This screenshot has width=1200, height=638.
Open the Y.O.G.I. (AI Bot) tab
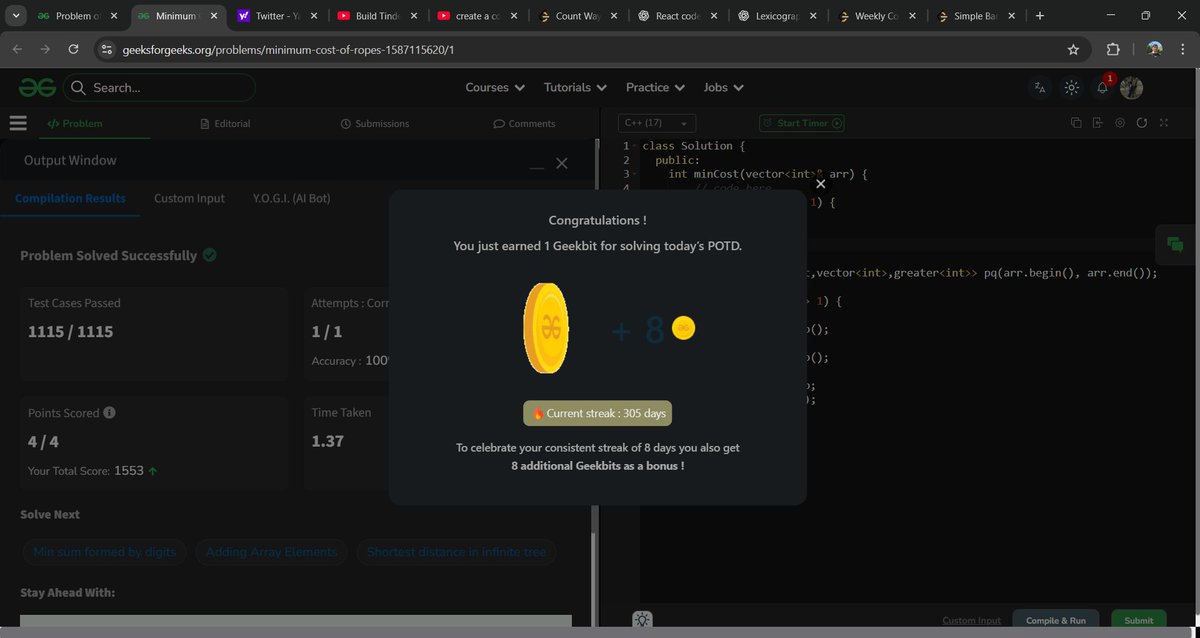point(291,198)
